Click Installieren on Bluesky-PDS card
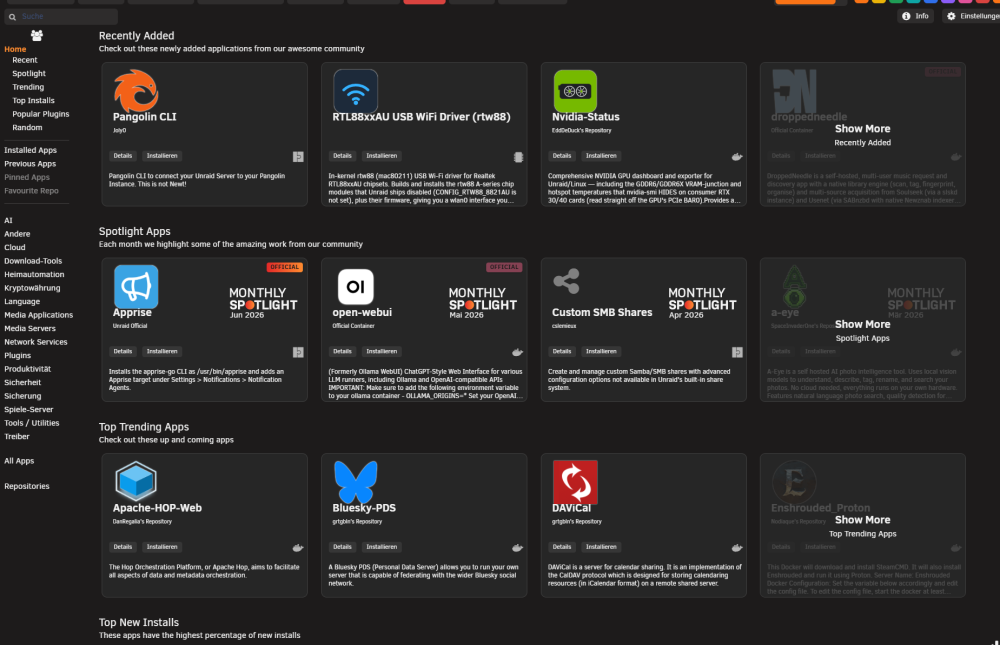 (x=381, y=547)
